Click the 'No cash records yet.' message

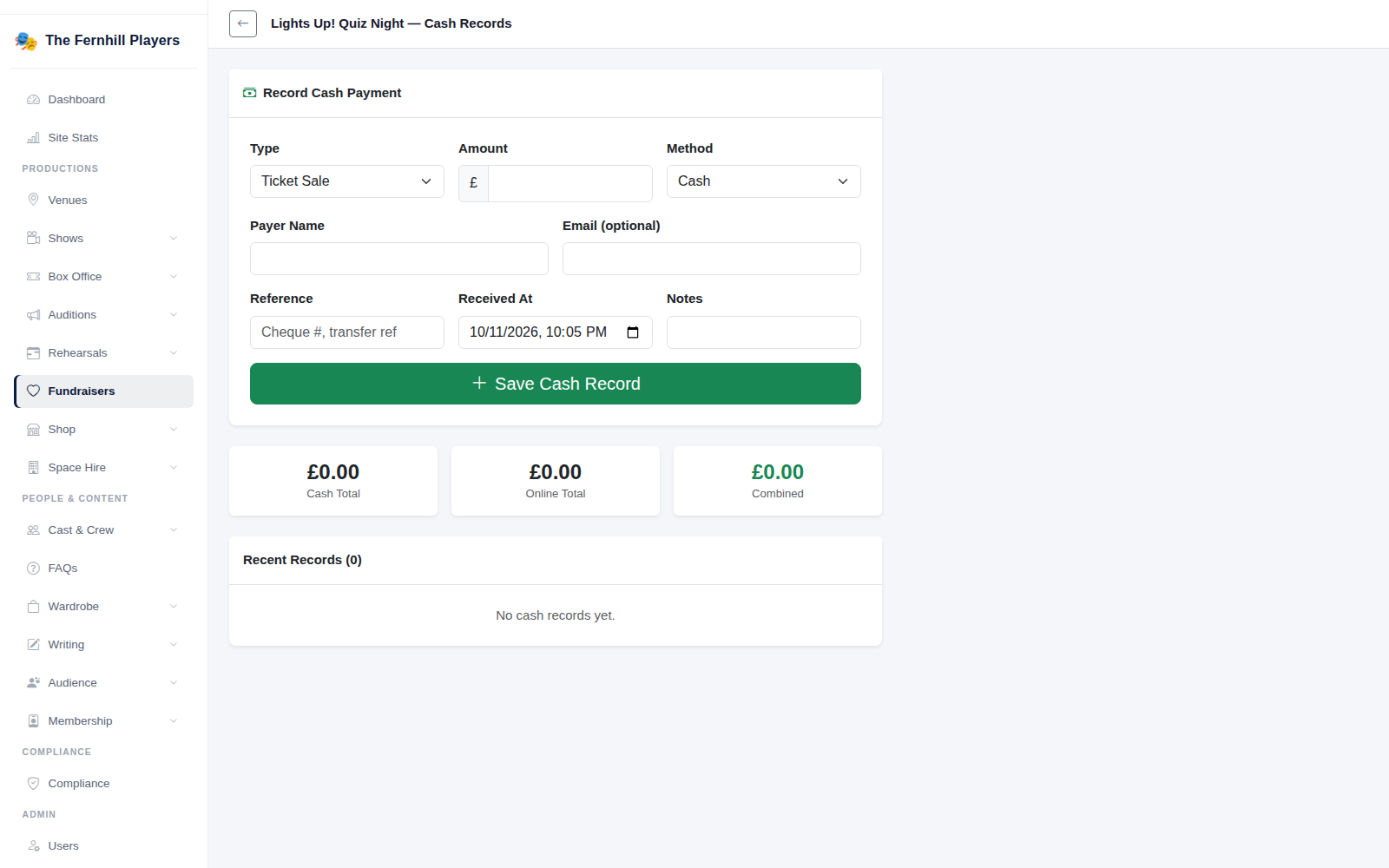(x=556, y=615)
